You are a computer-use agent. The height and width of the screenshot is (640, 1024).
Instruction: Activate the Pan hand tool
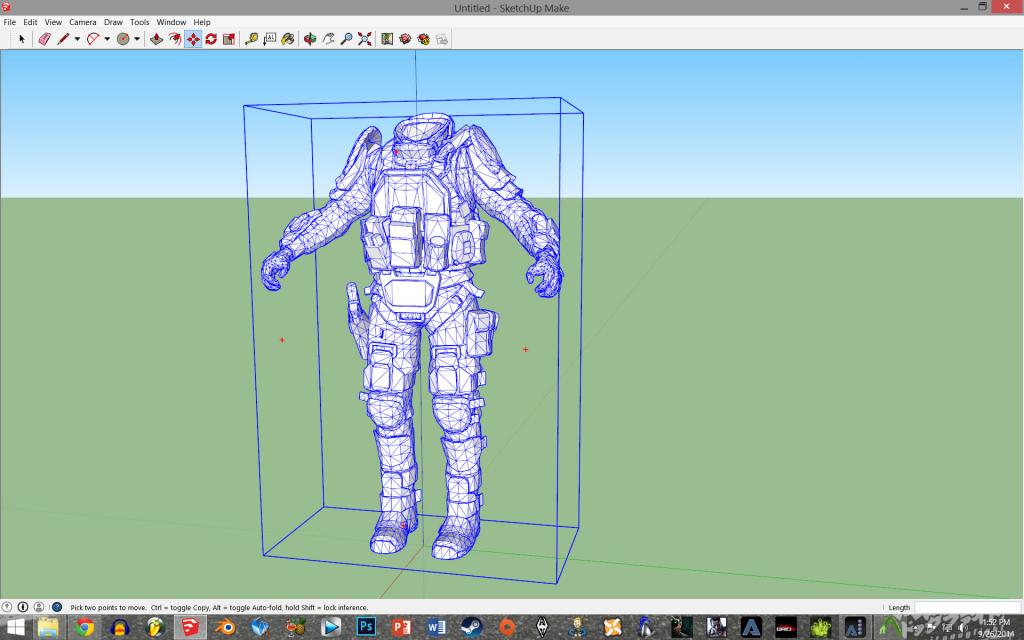[x=328, y=39]
